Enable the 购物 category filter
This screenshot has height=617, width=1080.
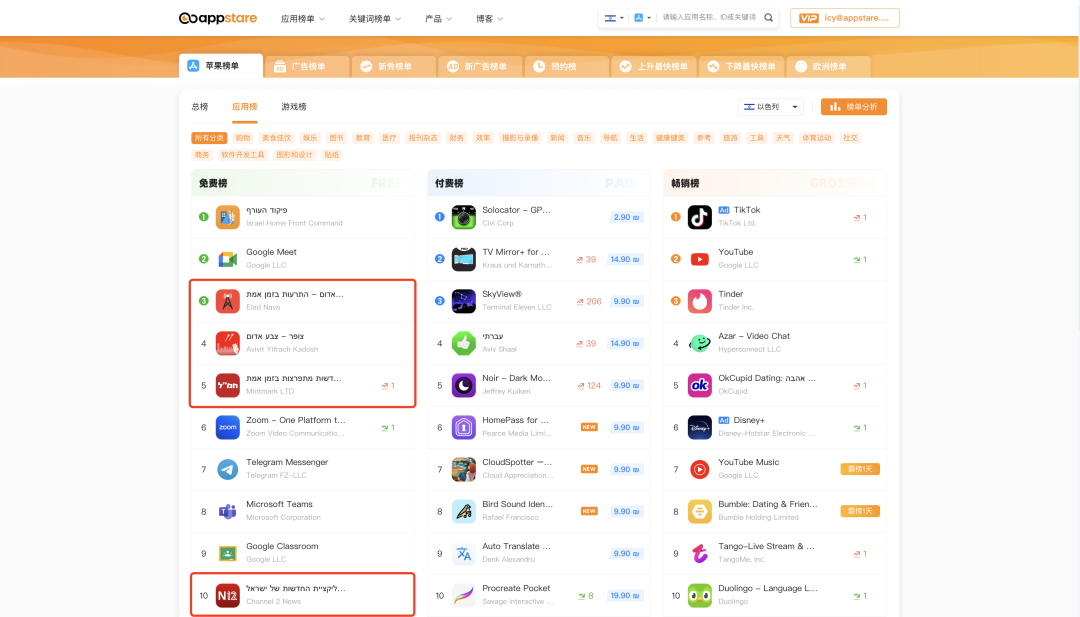(241, 137)
